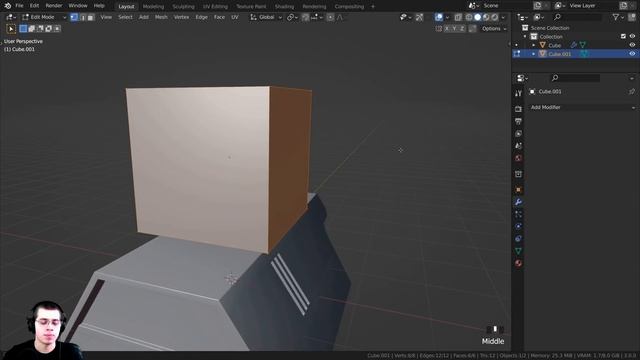Switch to the UV Editing workspace tab
The height and width of the screenshot is (360, 640).
(215, 7)
